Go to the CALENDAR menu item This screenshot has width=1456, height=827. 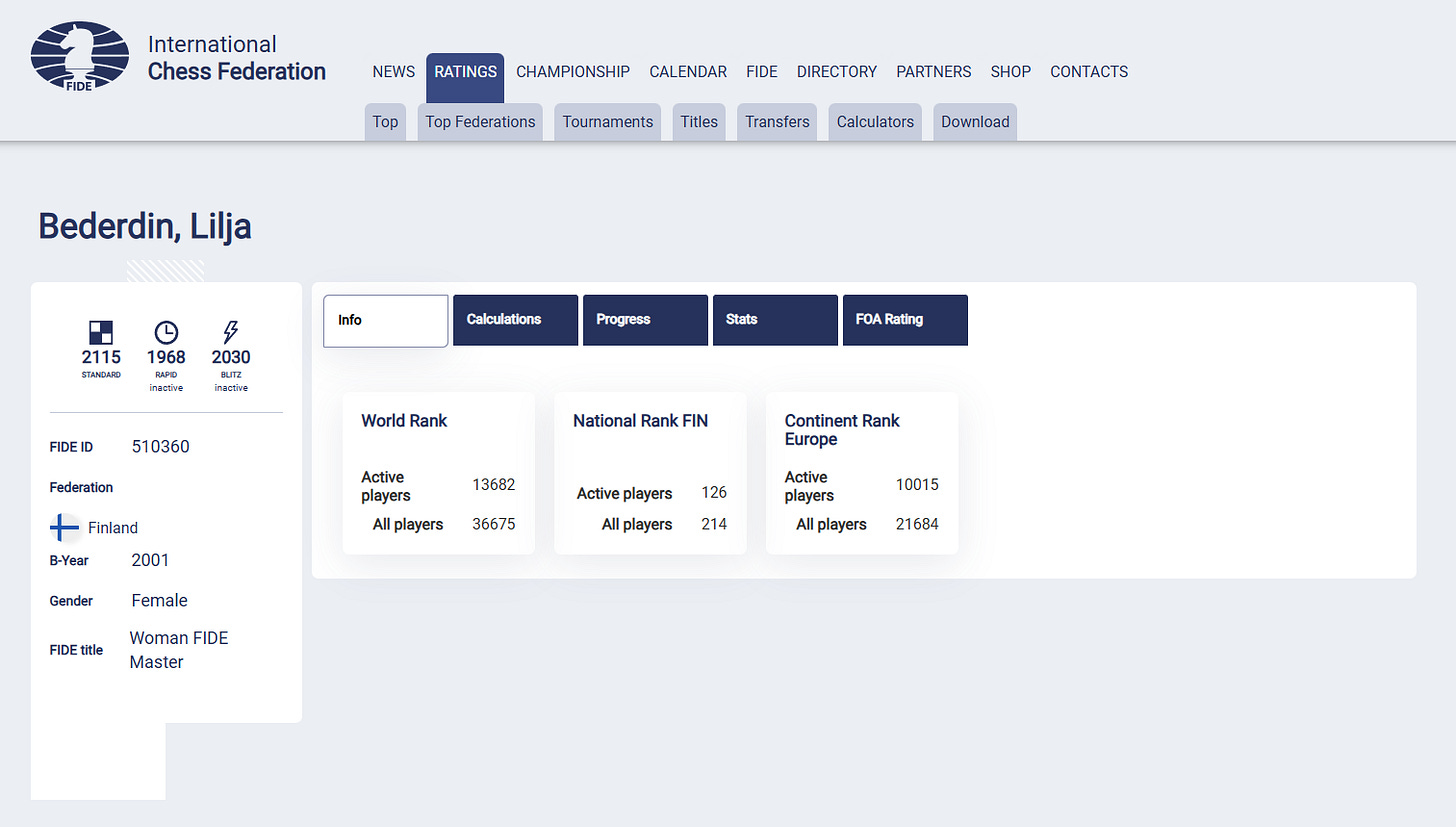point(688,72)
